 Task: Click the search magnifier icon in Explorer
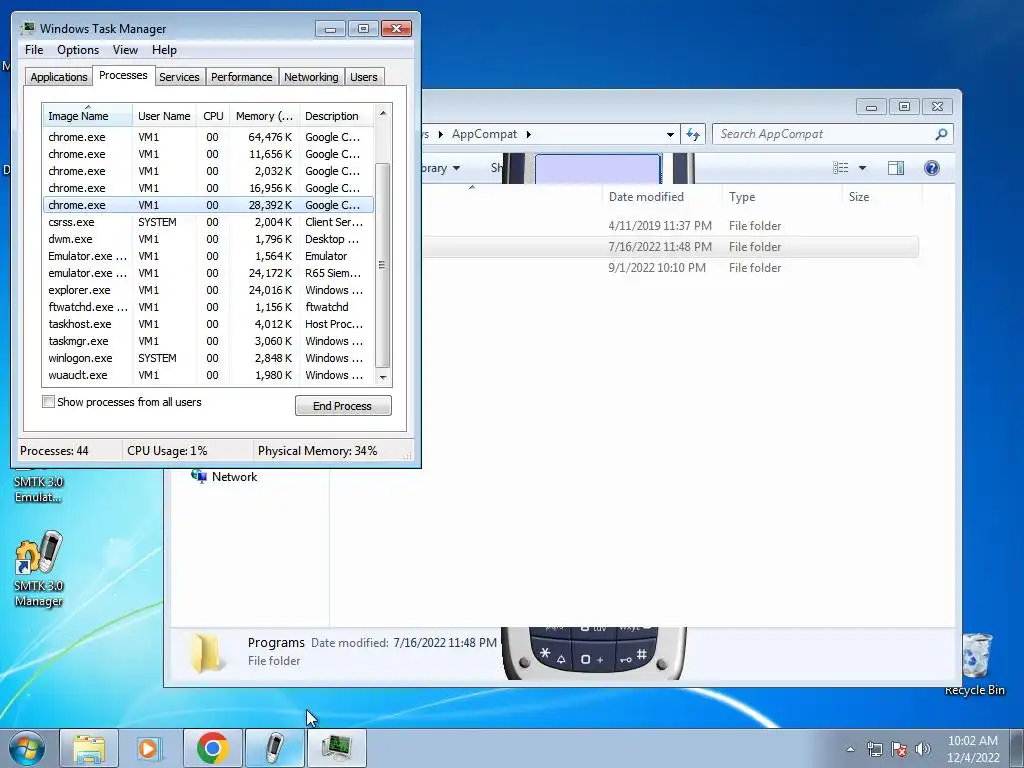point(941,134)
